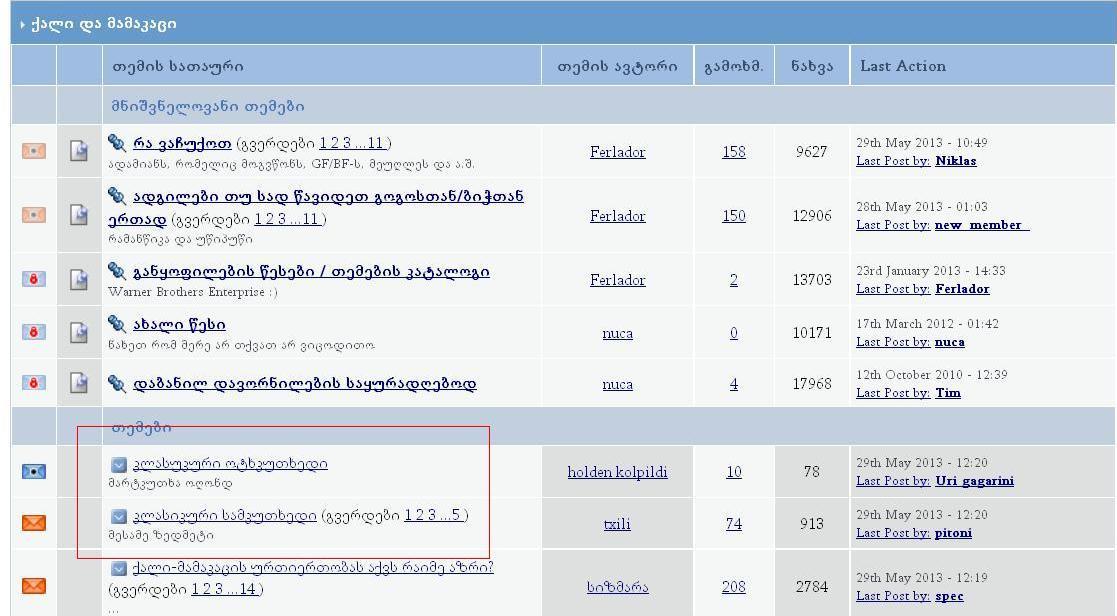
Task: Click the view count 9627
Action: click(x=812, y=152)
